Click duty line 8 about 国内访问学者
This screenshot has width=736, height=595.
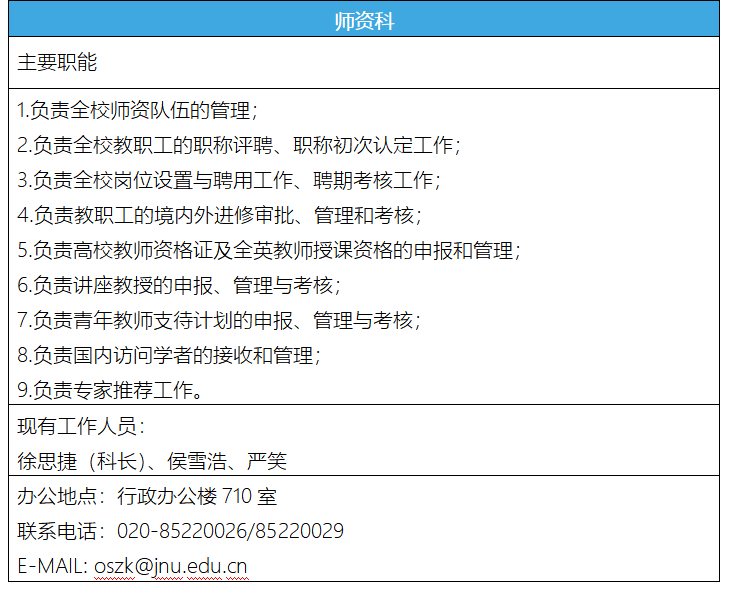[x=169, y=355]
